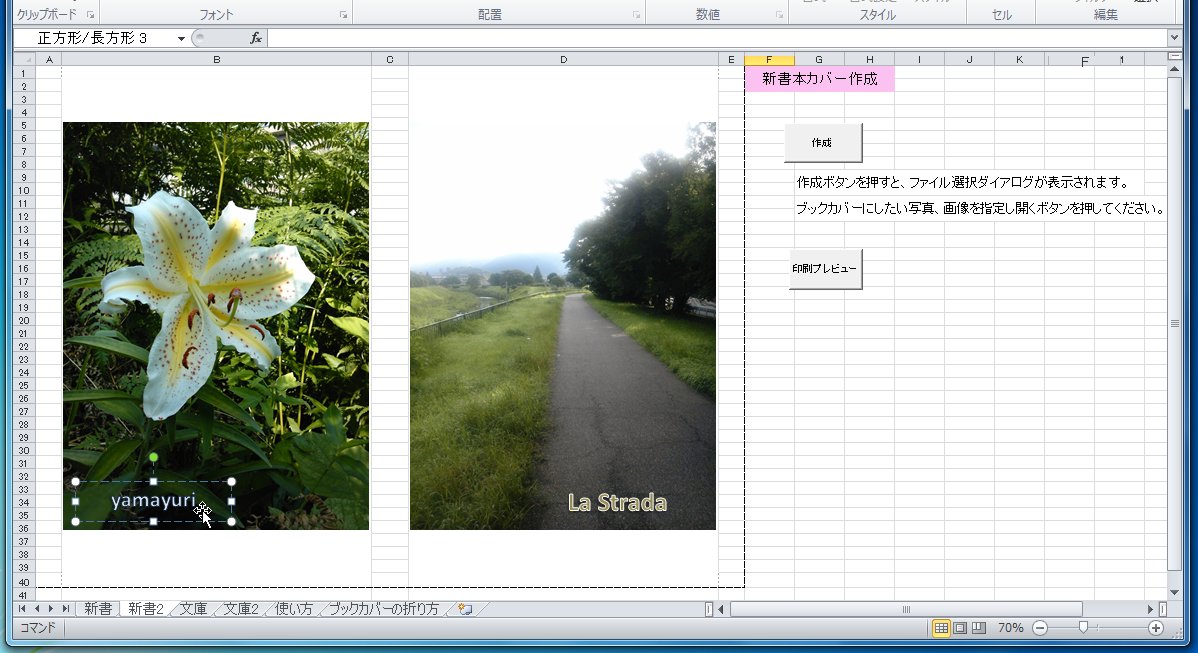
Task: Select column B header
Action: (x=217, y=60)
